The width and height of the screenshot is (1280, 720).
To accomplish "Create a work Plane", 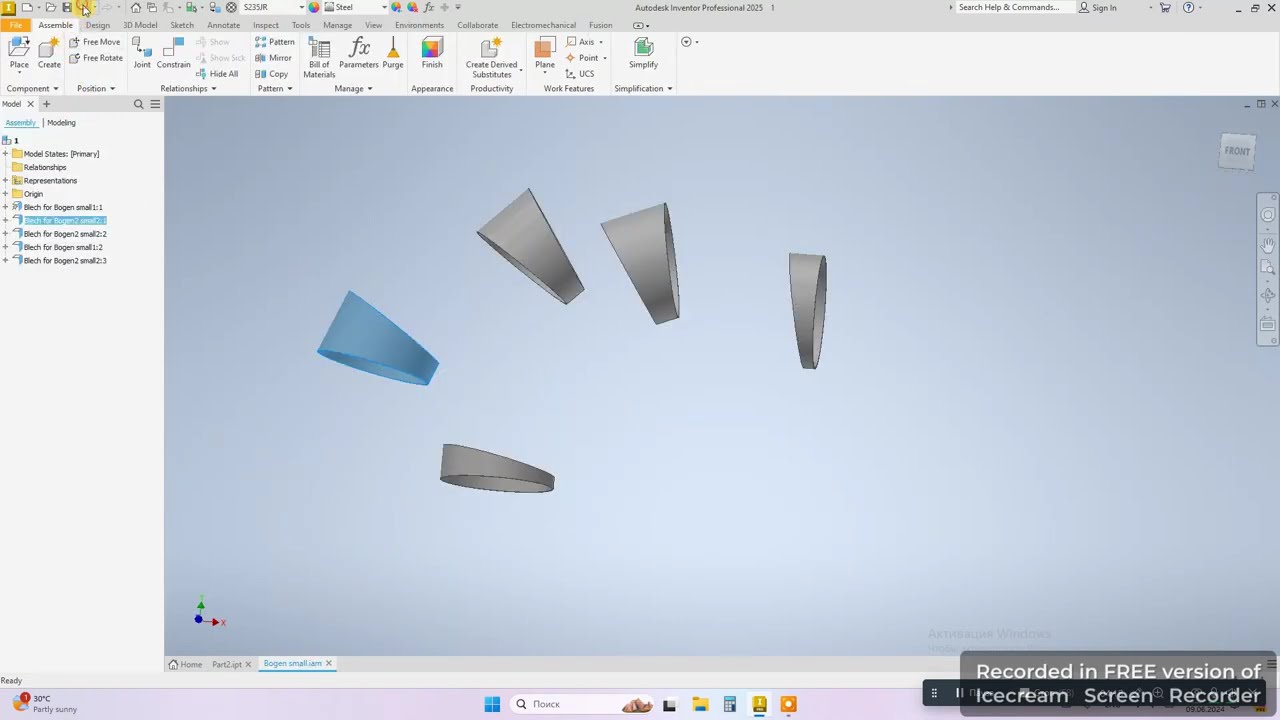I will coord(545,53).
